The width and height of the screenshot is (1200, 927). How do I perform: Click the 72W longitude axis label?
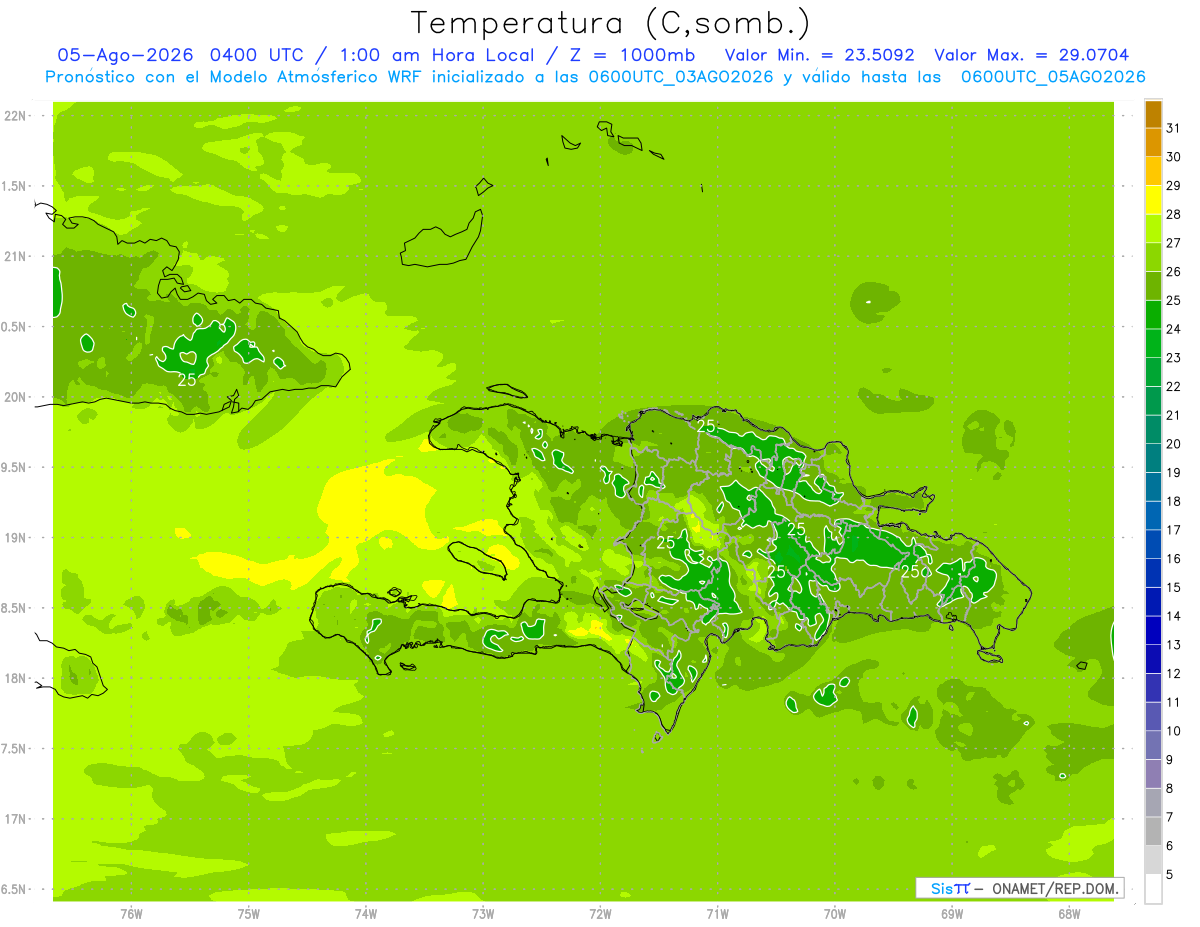click(x=600, y=914)
